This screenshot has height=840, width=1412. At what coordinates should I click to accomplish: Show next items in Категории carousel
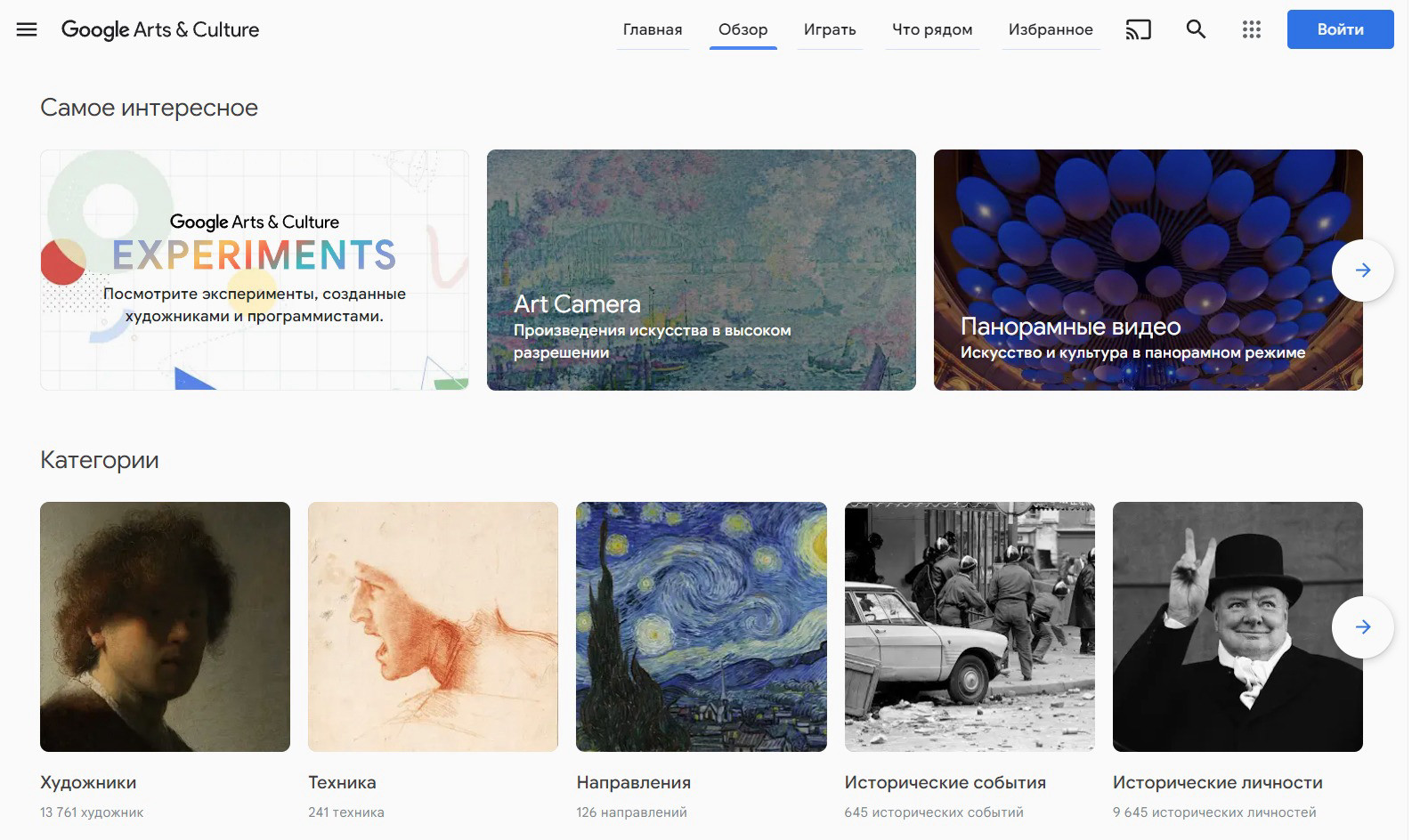pos(1362,627)
